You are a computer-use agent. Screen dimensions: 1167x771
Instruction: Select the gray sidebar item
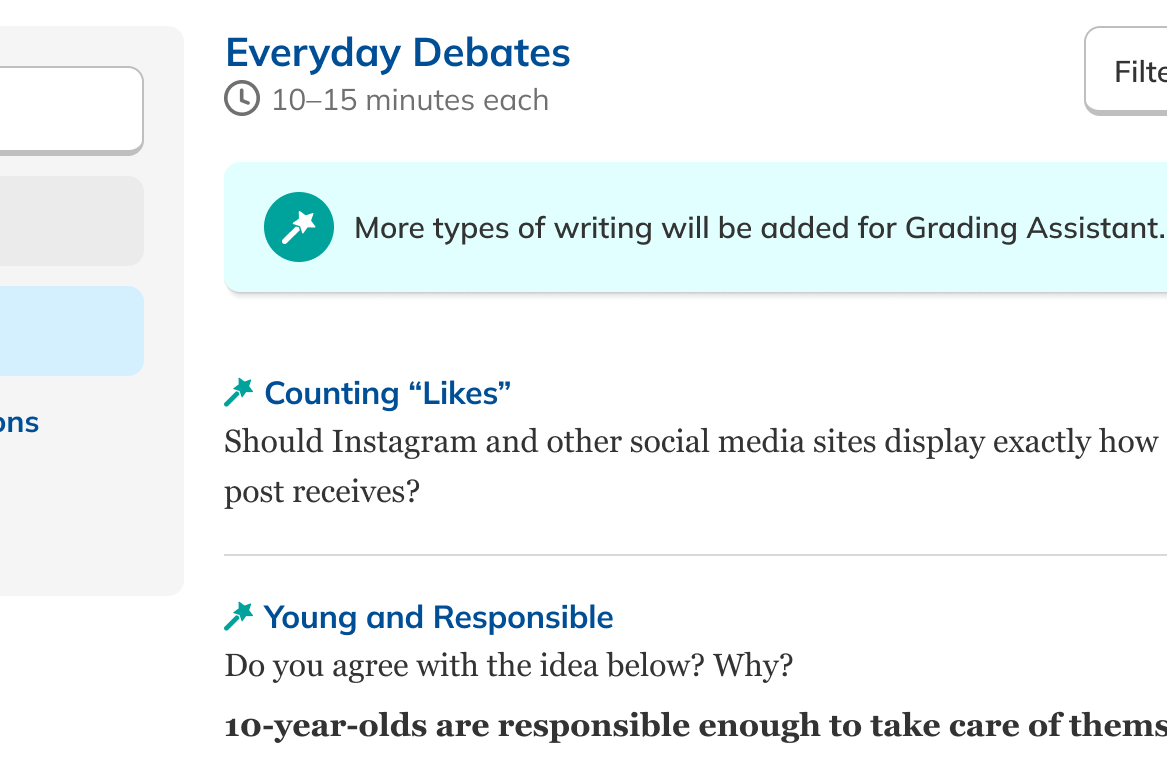pyautogui.click(x=68, y=221)
